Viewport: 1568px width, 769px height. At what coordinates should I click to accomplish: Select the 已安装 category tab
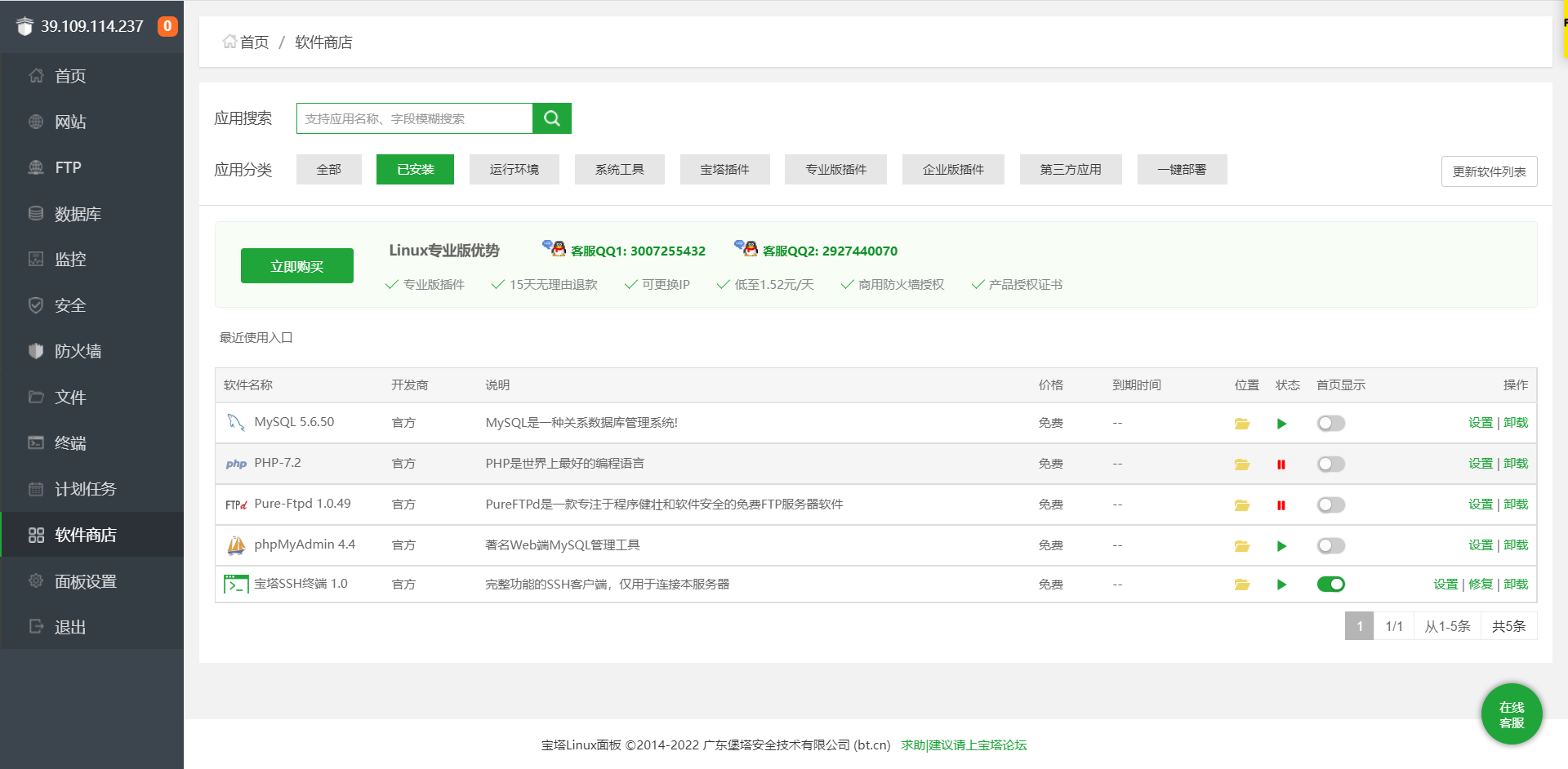(415, 169)
